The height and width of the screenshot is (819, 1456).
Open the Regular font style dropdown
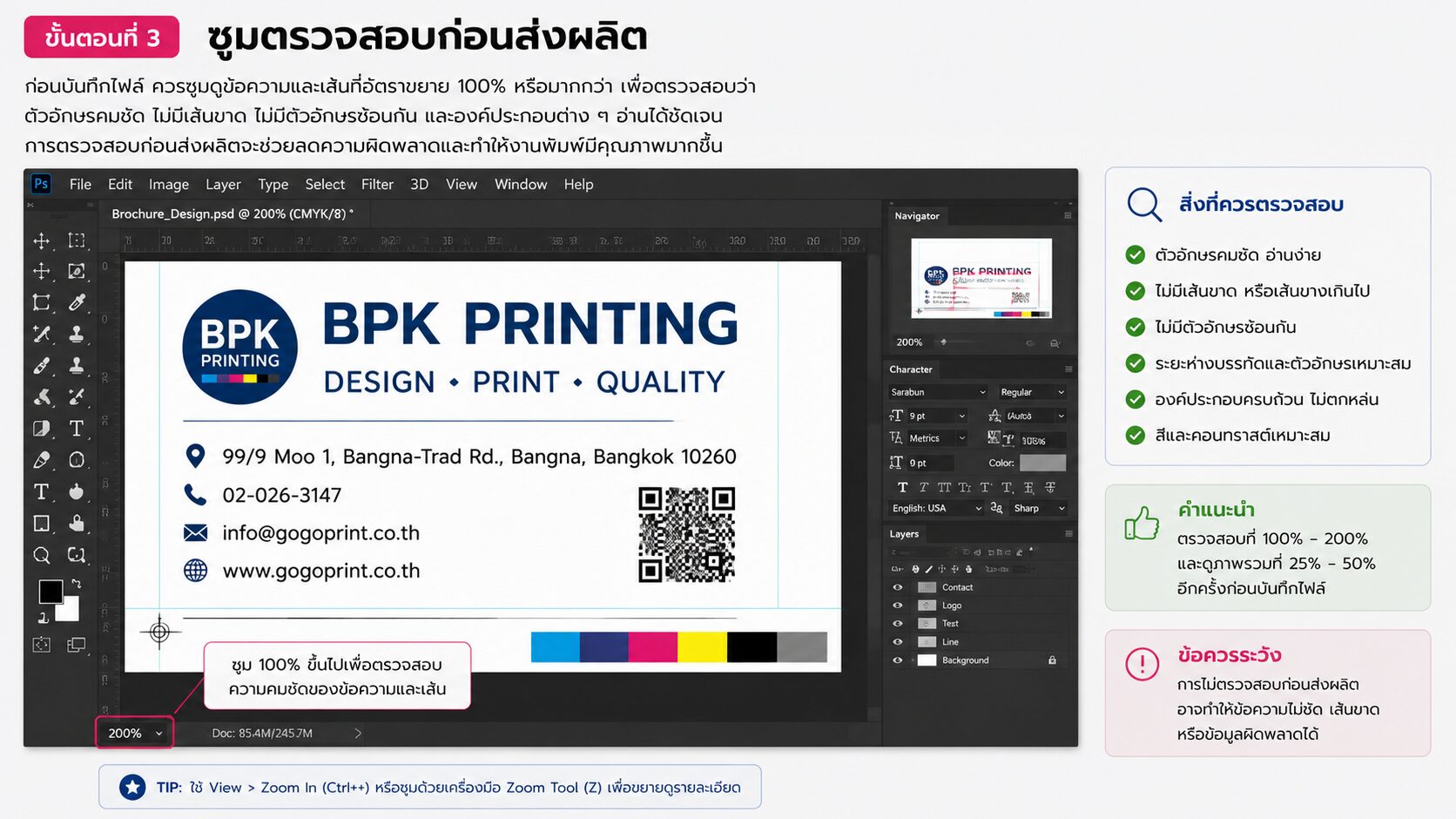coord(1032,392)
